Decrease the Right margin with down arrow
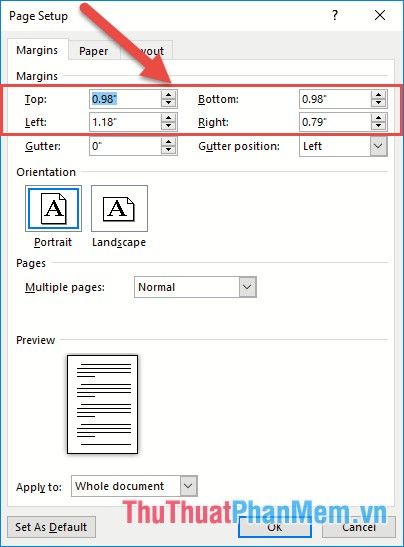This screenshot has width=404, height=547. point(379,126)
